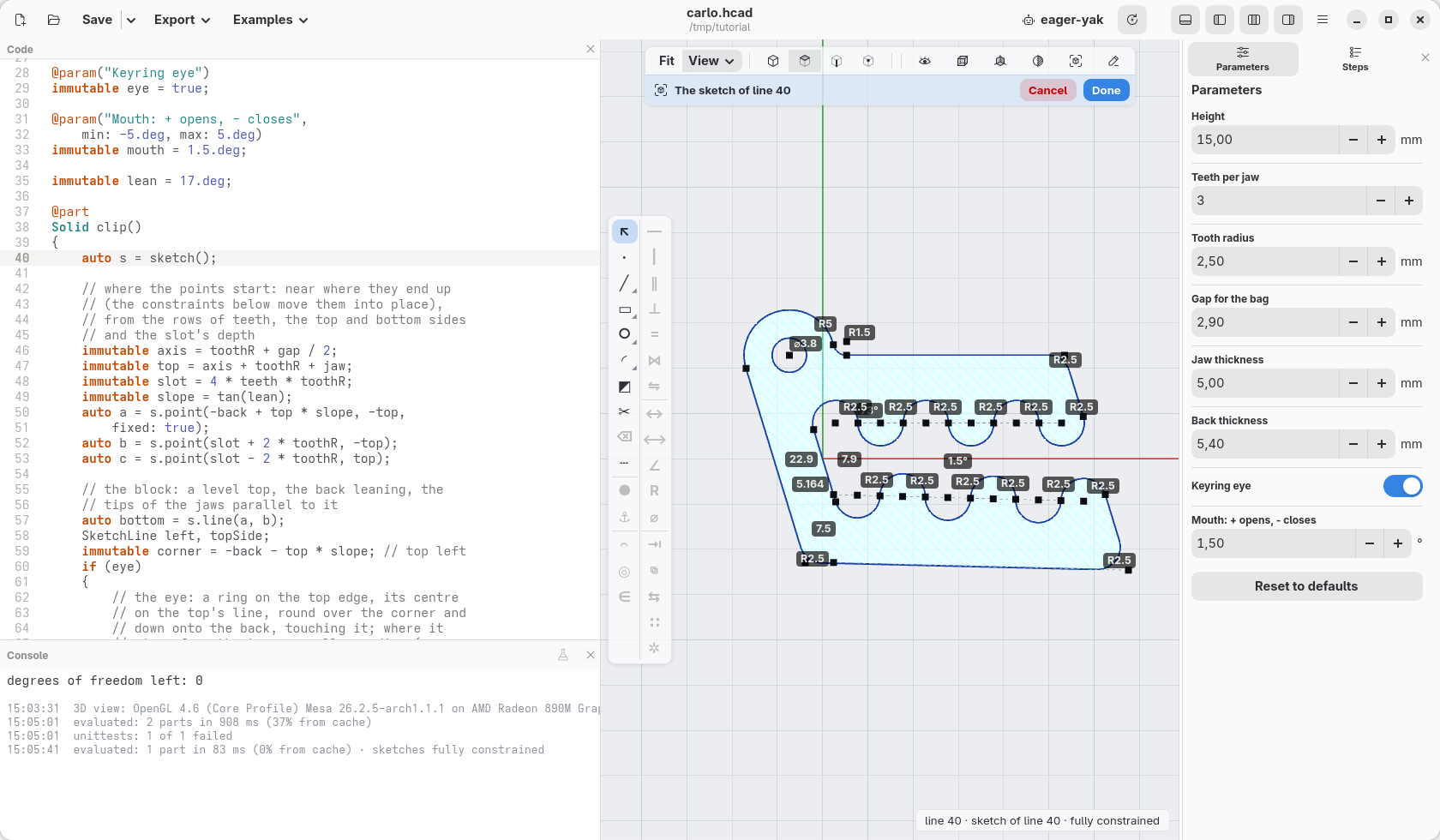Increase the Tooth radius value
The height and width of the screenshot is (840, 1440).
coord(1382,261)
